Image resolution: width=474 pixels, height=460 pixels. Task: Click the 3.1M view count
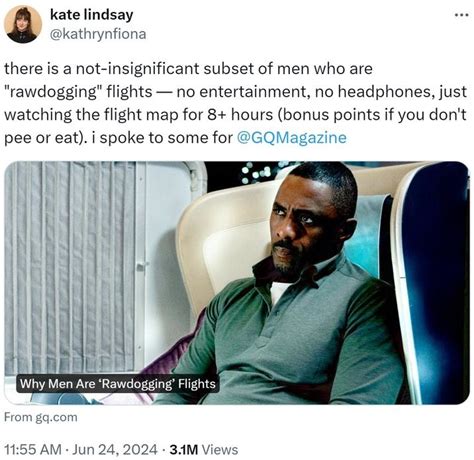[x=184, y=449]
